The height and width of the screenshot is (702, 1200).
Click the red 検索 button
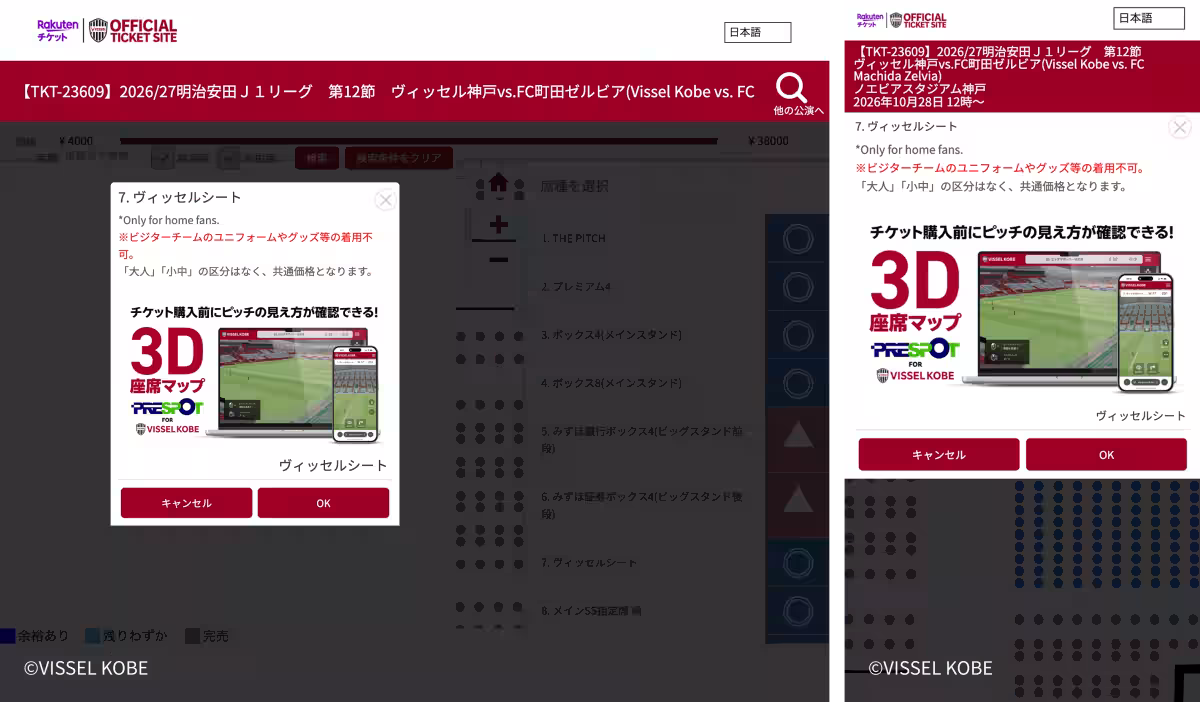point(316,158)
